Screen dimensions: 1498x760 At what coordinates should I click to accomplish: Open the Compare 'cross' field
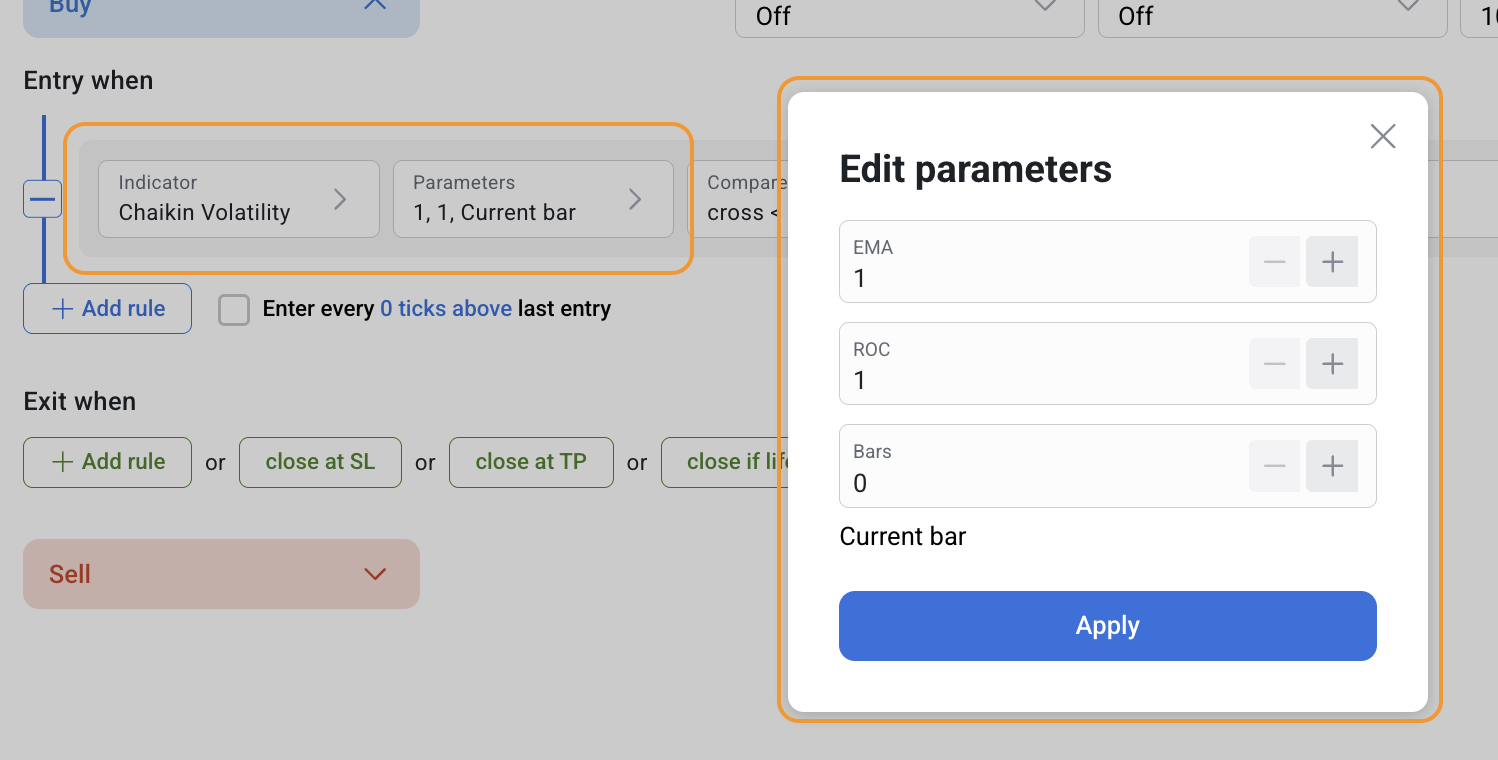tap(738, 199)
